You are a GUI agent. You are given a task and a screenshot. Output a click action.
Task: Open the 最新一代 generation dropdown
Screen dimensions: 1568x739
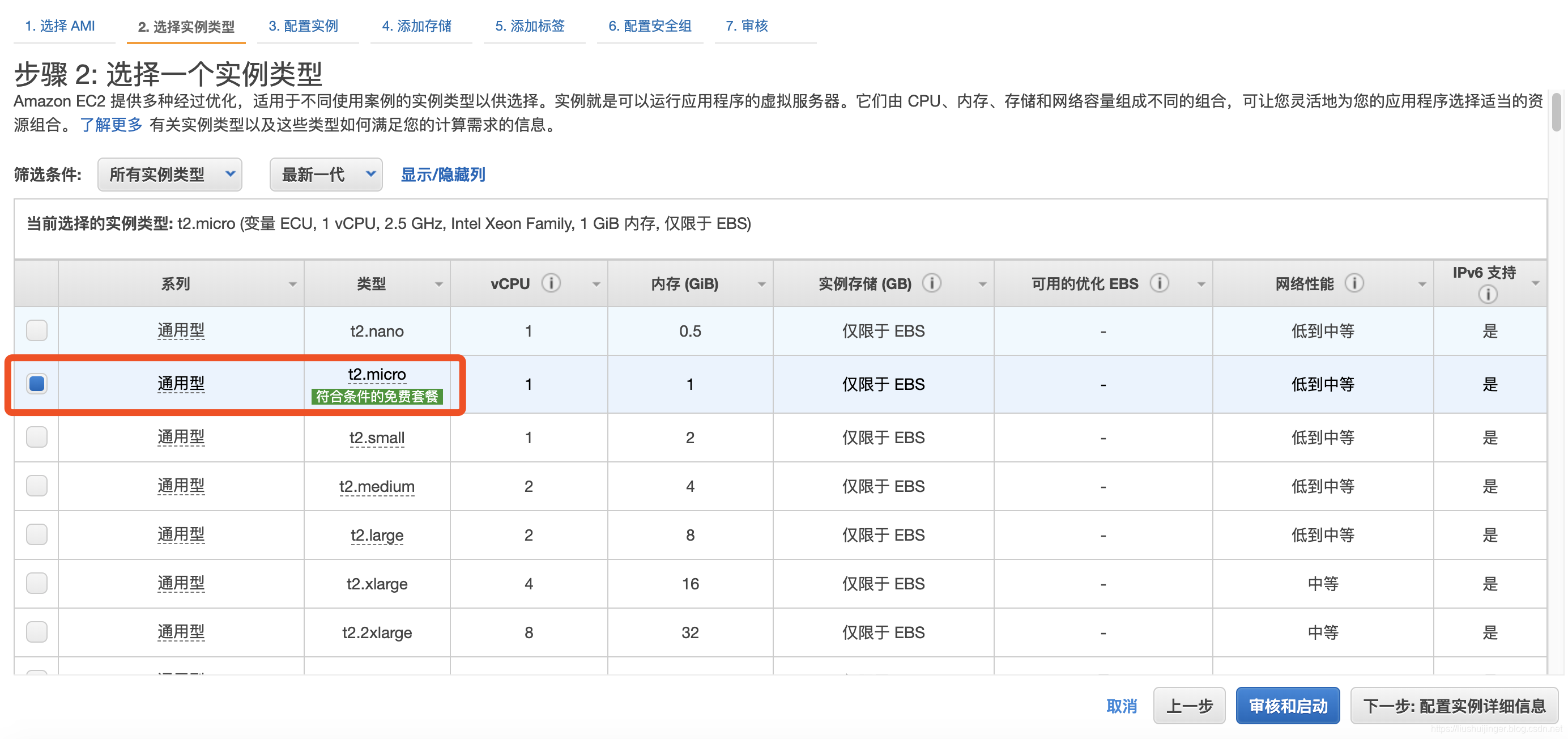click(326, 175)
